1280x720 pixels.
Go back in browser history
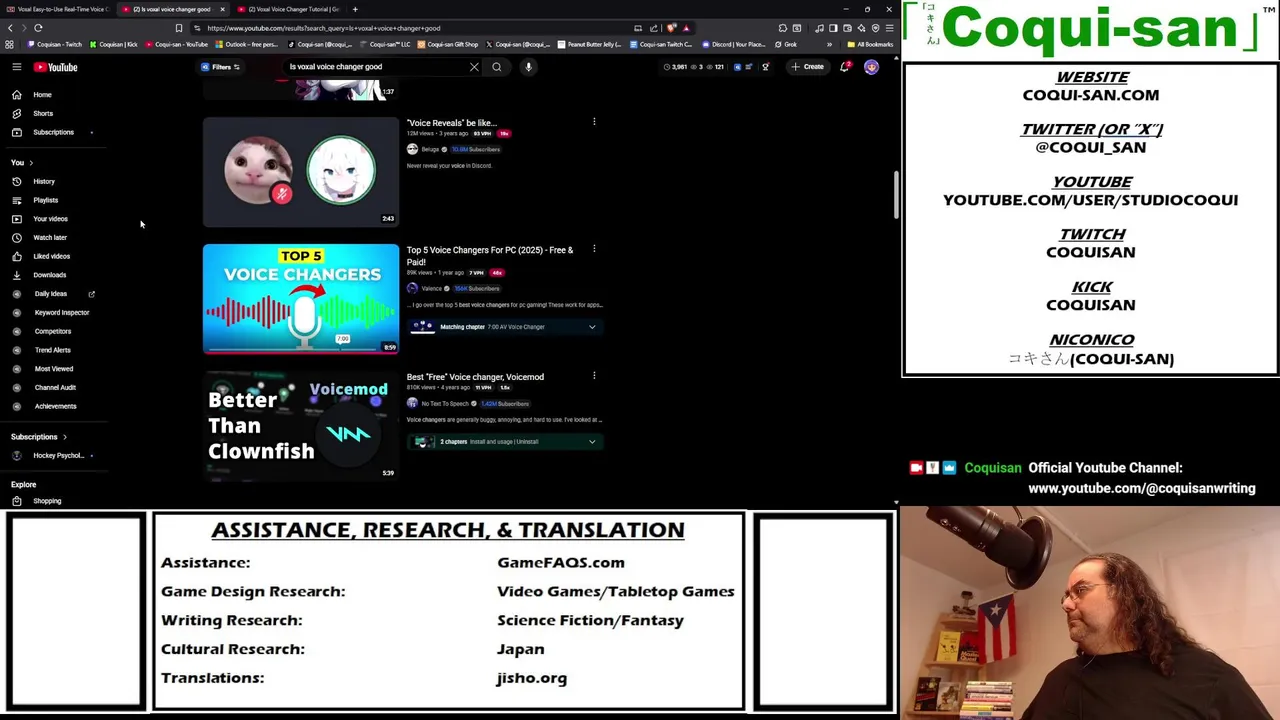tap(8, 28)
